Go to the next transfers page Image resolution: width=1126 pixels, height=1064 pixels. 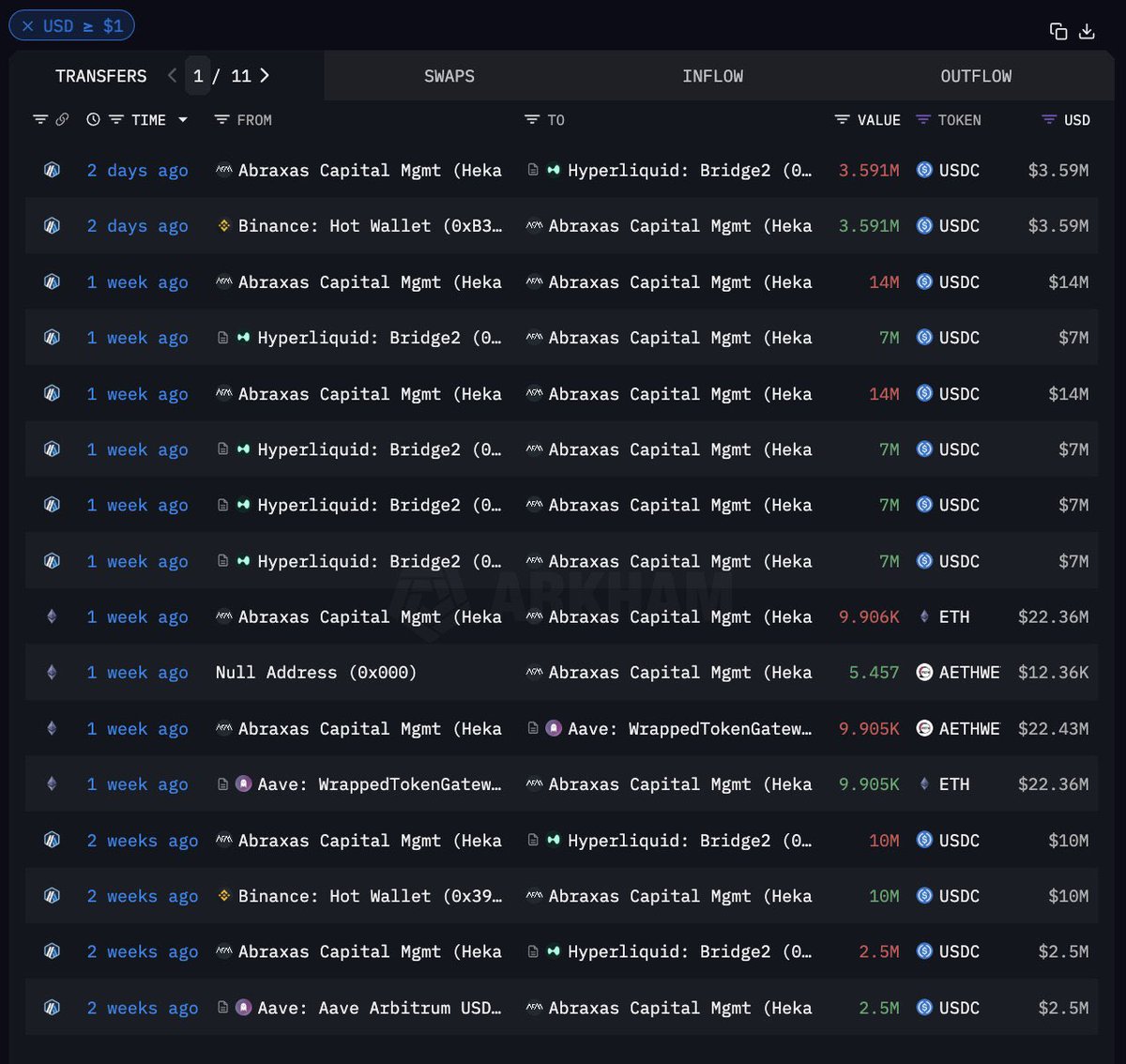coord(265,75)
